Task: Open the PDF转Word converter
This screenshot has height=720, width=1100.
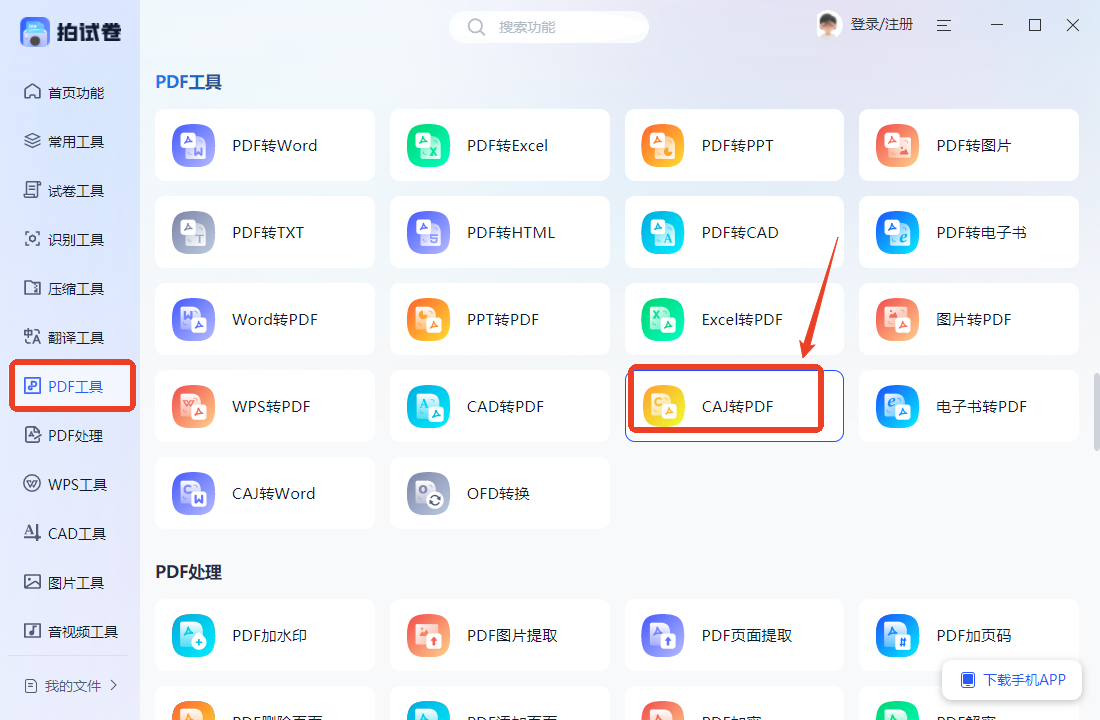Action: point(264,145)
